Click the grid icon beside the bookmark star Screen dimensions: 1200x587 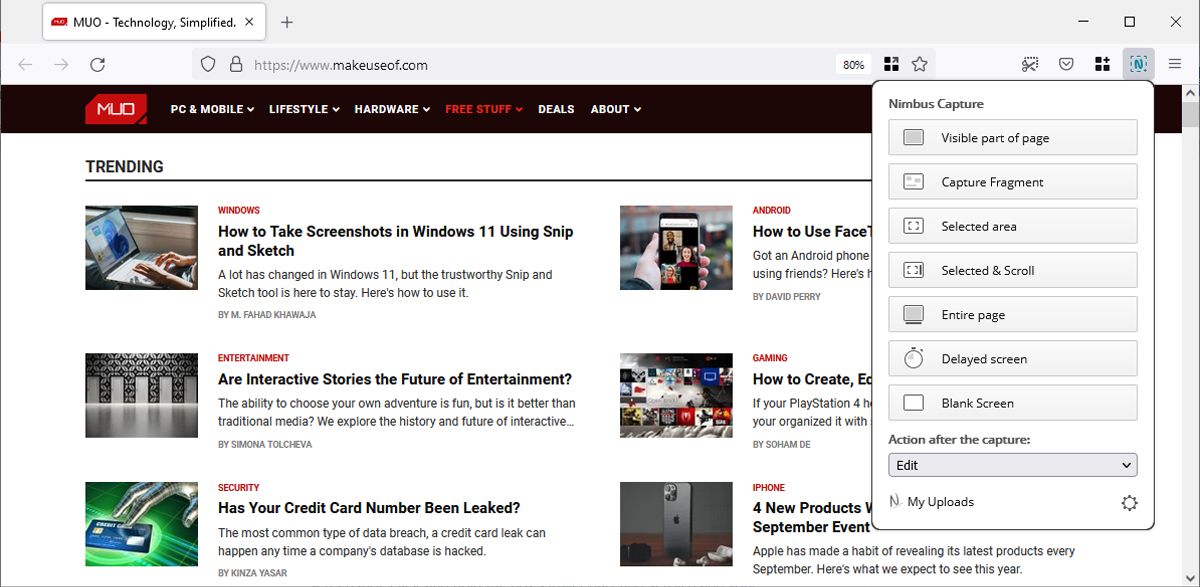coord(890,64)
